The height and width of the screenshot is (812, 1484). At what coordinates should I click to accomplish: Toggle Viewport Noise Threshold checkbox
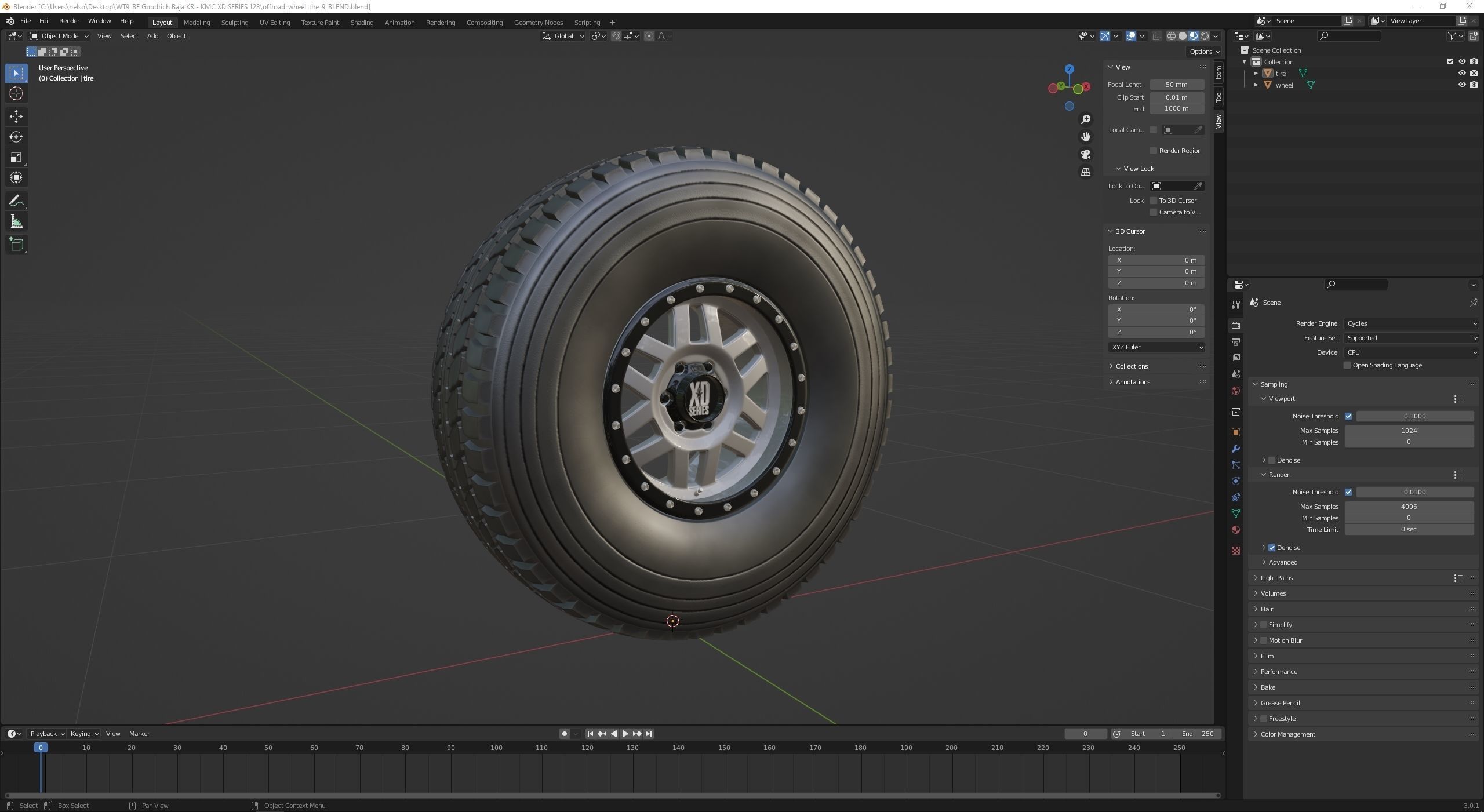tap(1348, 416)
